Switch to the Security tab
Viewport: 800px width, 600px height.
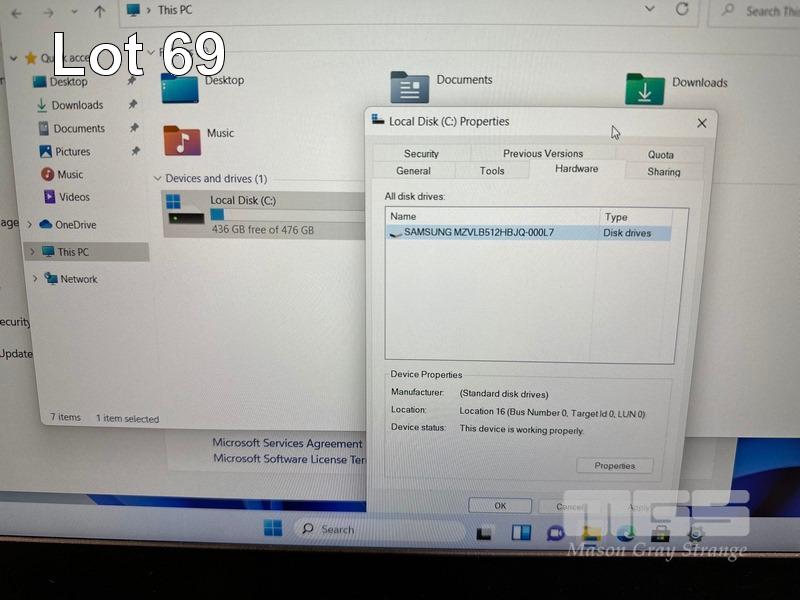[x=421, y=154]
